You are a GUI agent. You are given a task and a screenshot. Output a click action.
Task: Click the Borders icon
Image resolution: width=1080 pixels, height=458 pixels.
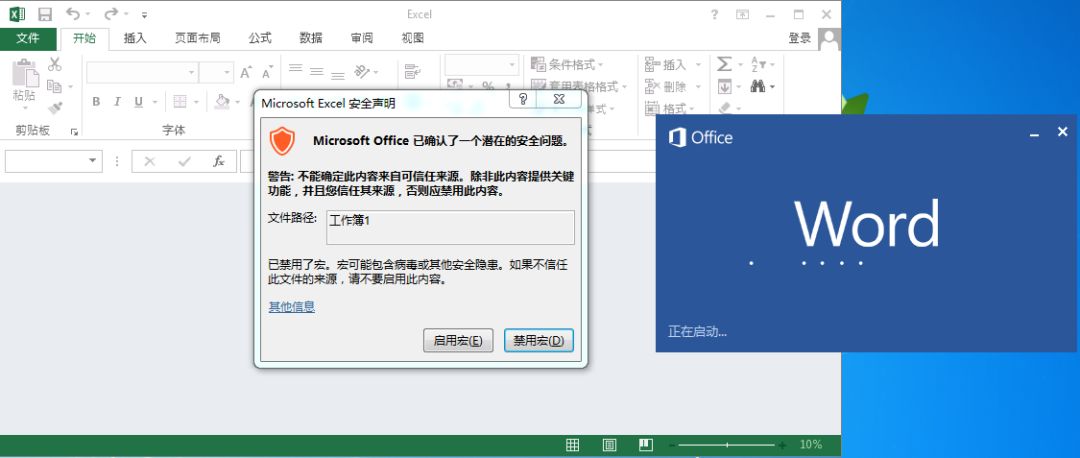(180, 102)
